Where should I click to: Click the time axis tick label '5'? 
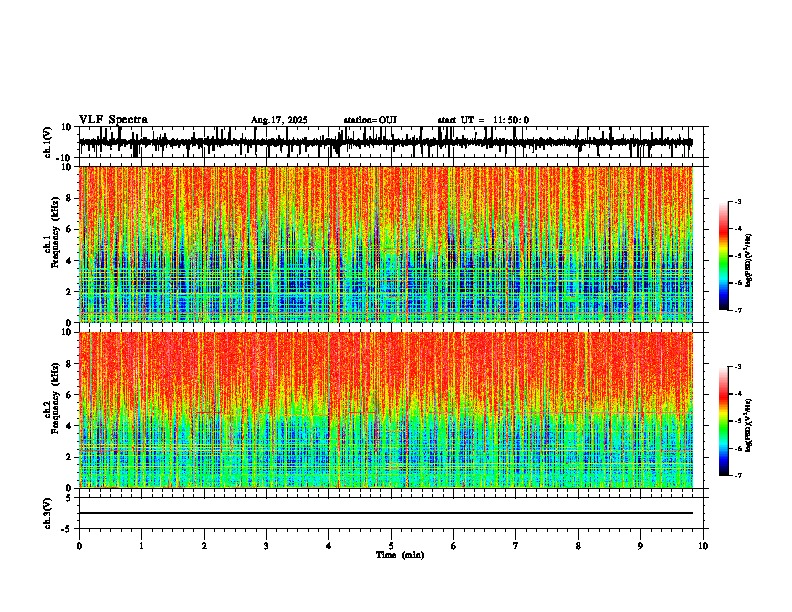(x=391, y=546)
